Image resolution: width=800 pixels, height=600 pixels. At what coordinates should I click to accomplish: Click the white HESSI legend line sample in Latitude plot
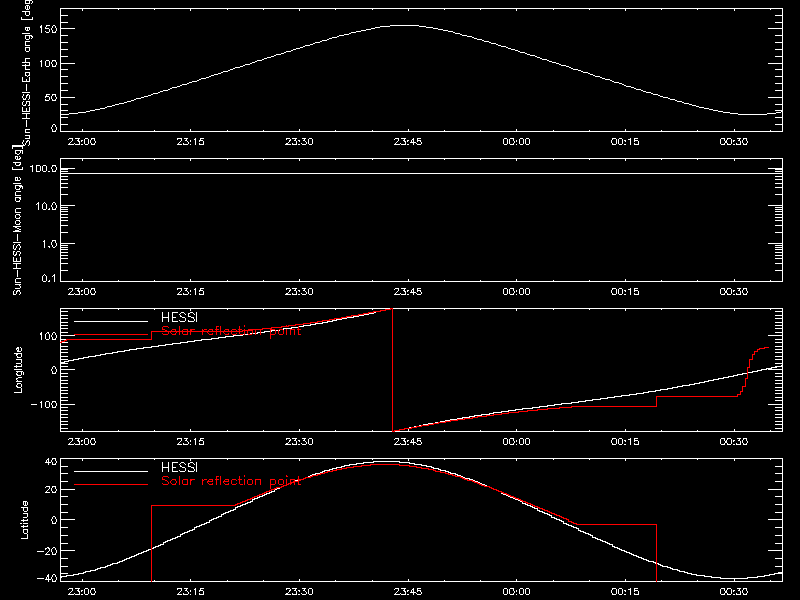[111, 471]
